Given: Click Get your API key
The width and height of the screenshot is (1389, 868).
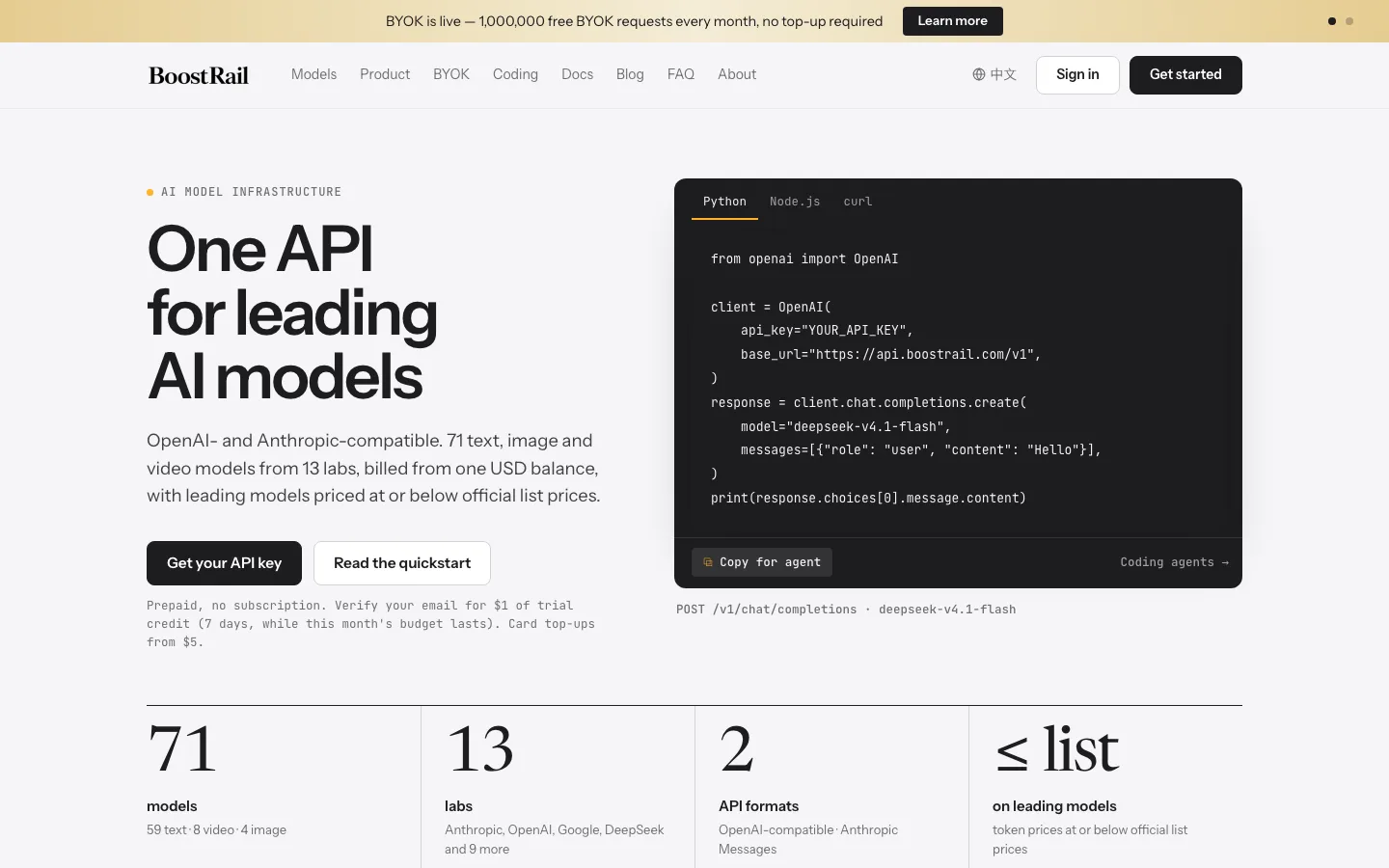Looking at the screenshot, I should 224,563.
